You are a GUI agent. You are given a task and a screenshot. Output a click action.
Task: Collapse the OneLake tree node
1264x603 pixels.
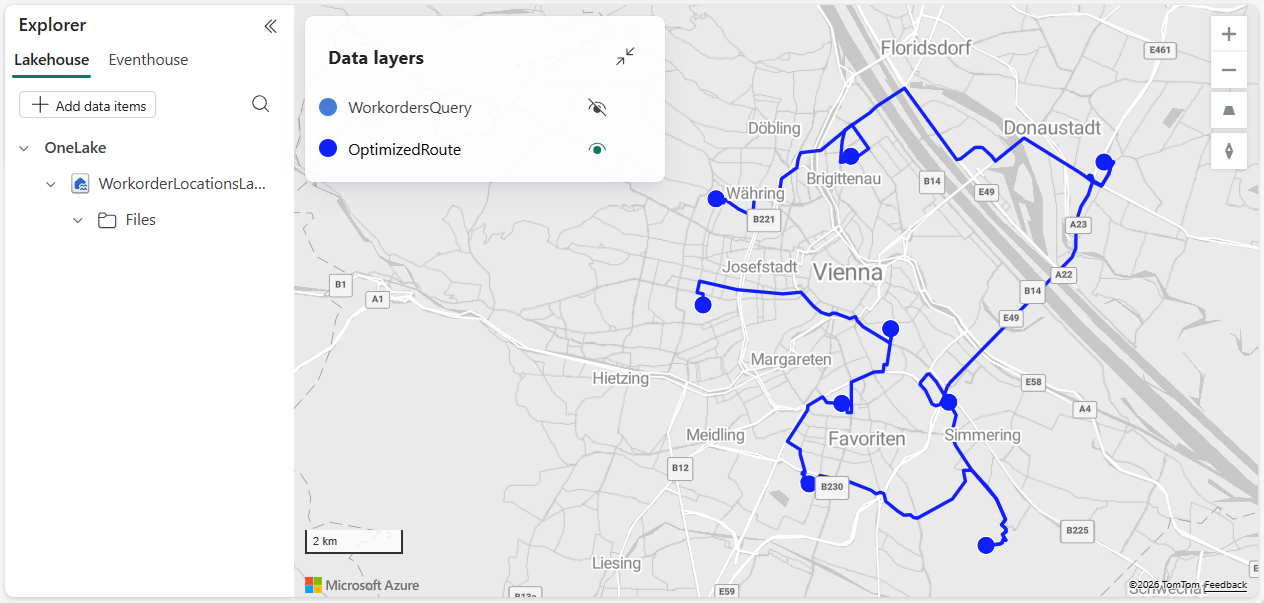pos(23,147)
